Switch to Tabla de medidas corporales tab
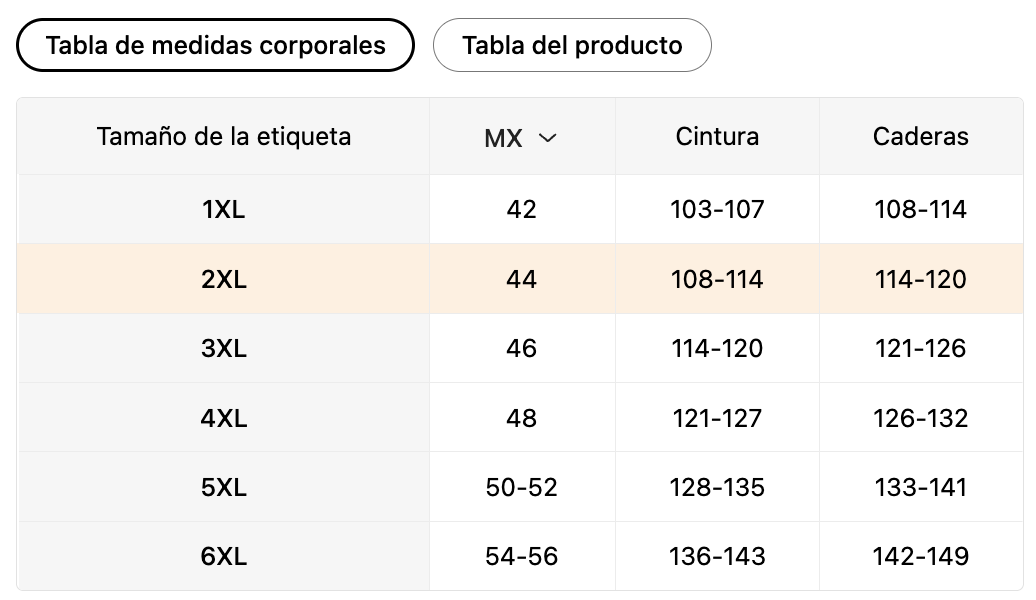Screen dimensions: 1036x600 click(x=215, y=45)
